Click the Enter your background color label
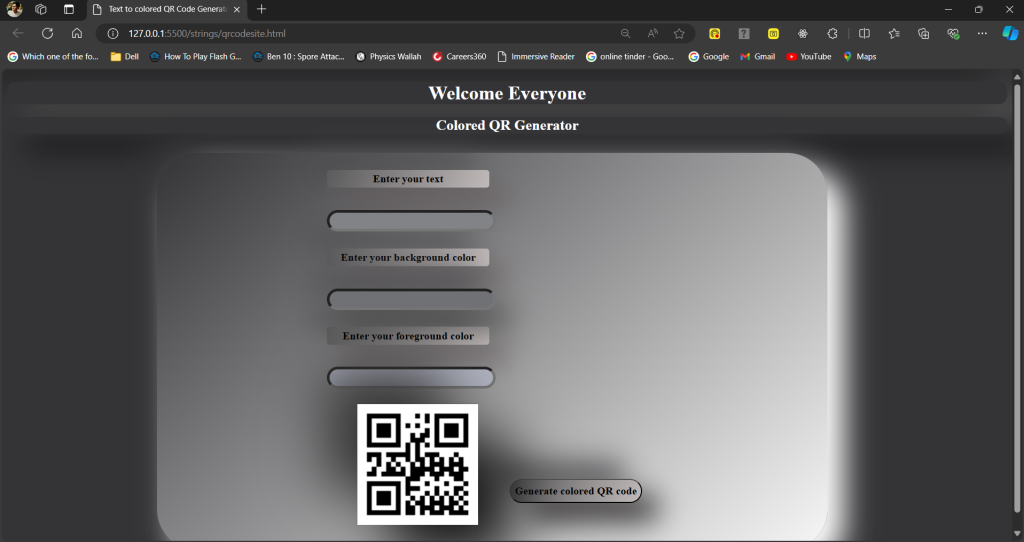Image resolution: width=1024 pixels, height=542 pixels. (x=408, y=257)
